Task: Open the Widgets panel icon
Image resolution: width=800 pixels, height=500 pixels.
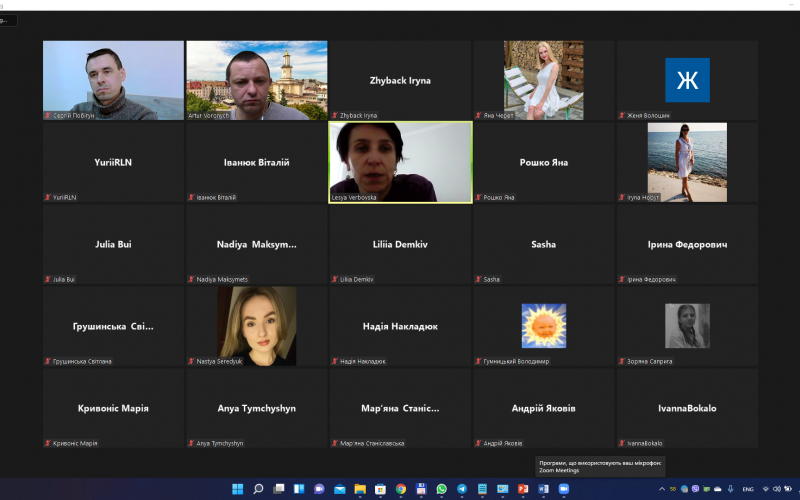Action: pyautogui.click(x=299, y=489)
